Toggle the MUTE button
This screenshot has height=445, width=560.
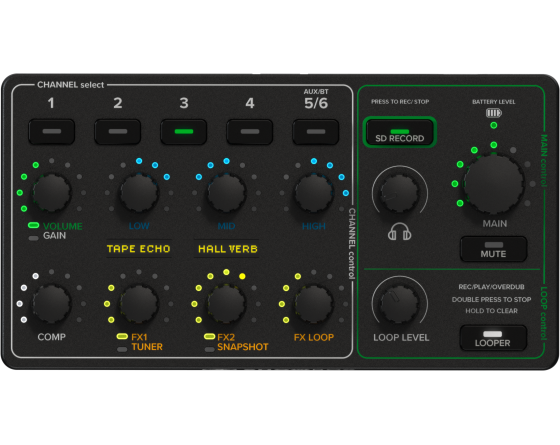[494, 249]
